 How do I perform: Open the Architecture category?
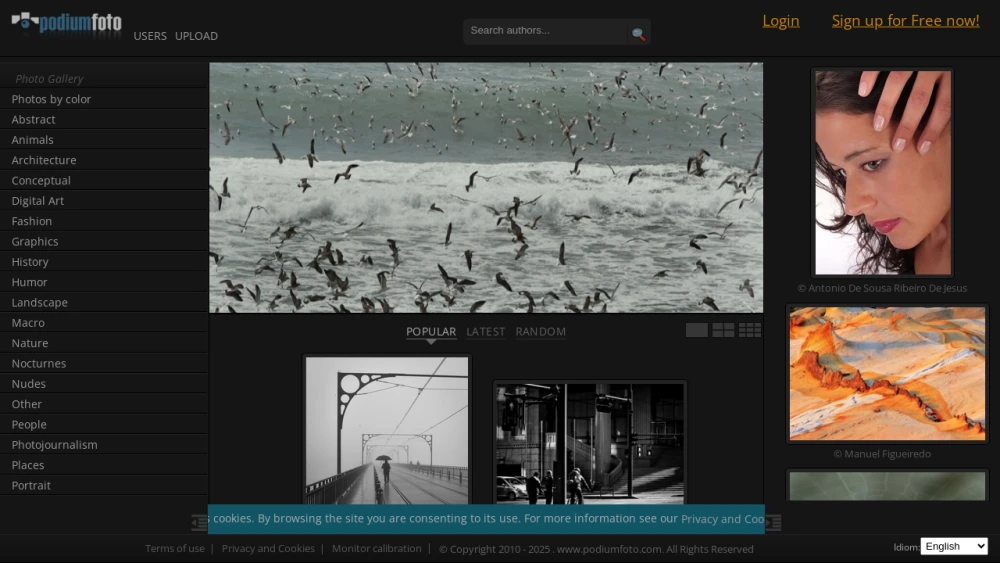click(104, 161)
